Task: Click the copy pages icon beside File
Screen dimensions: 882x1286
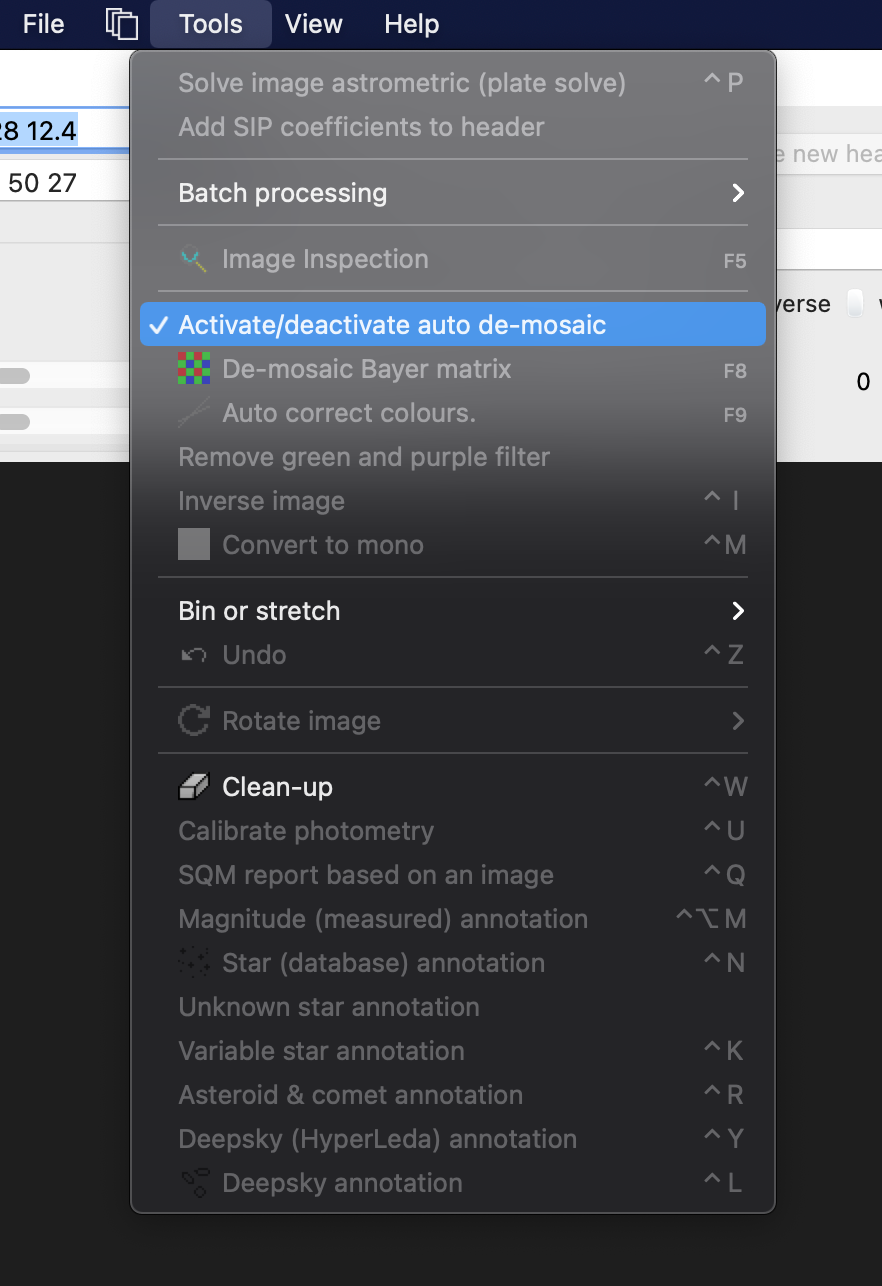Action: point(121,24)
